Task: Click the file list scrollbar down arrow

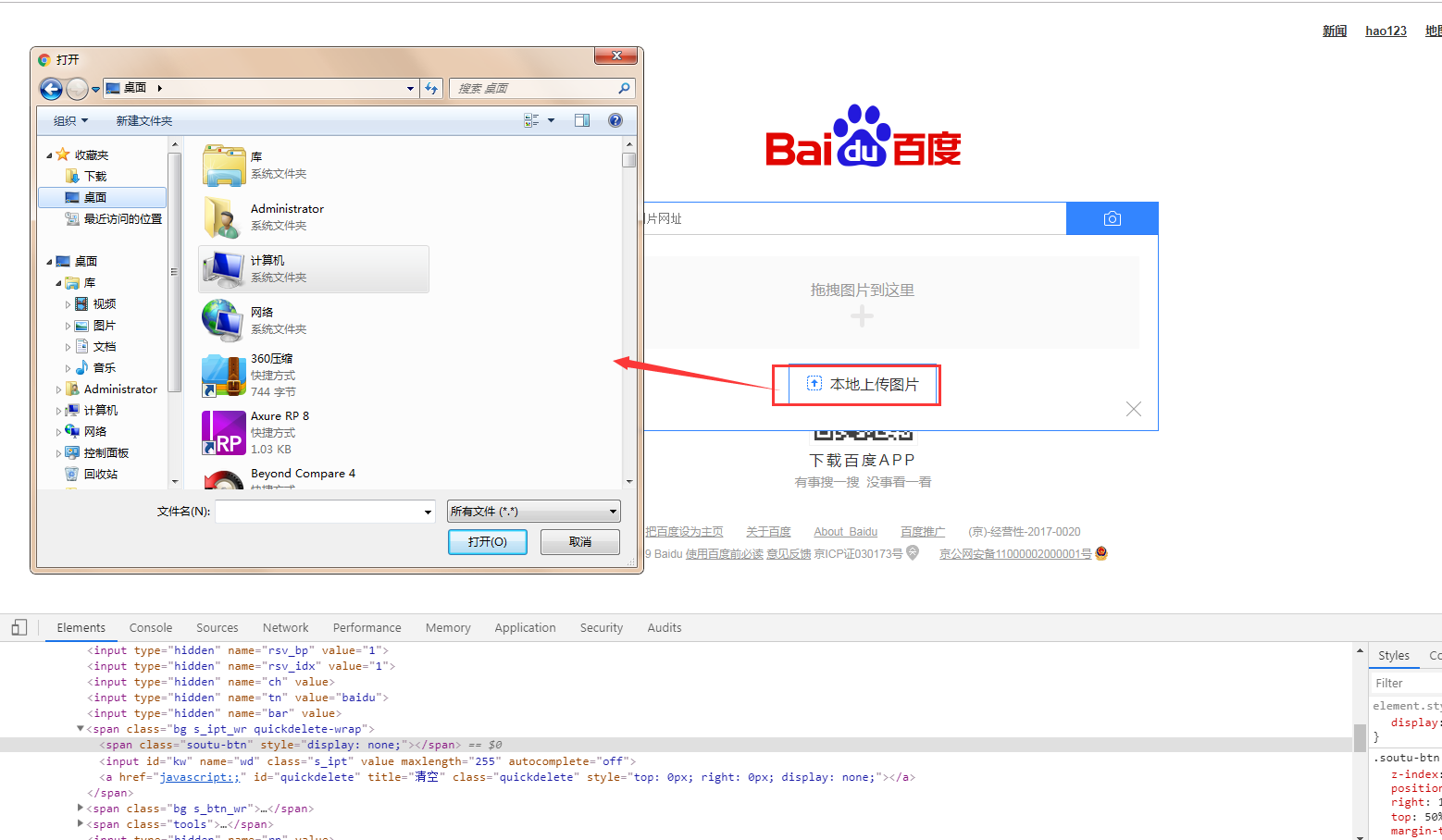Action: pyautogui.click(x=629, y=482)
